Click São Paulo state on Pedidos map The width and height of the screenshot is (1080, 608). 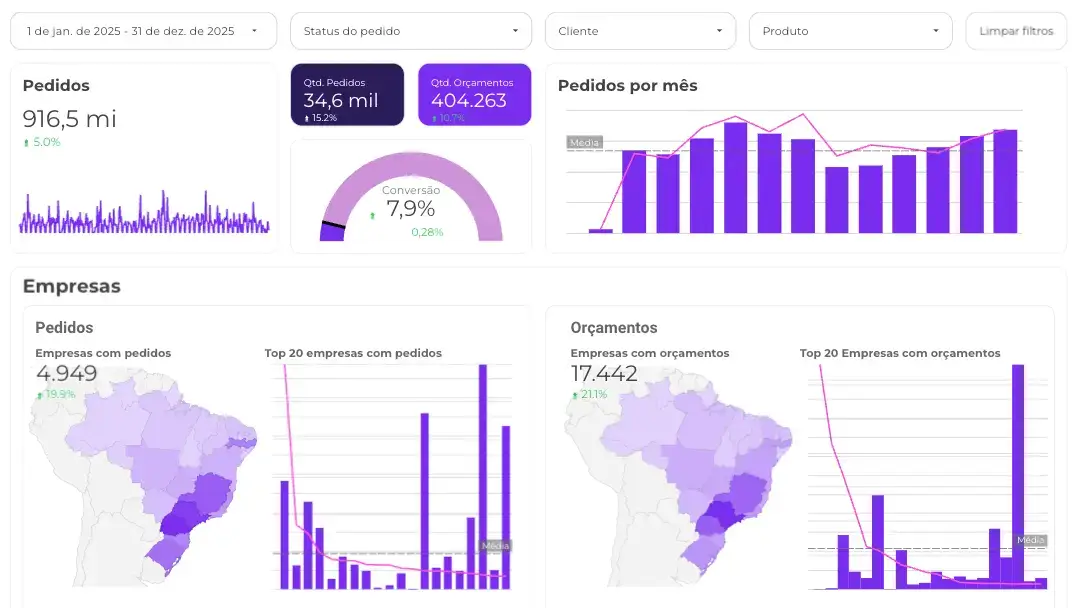tap(181, 520)
